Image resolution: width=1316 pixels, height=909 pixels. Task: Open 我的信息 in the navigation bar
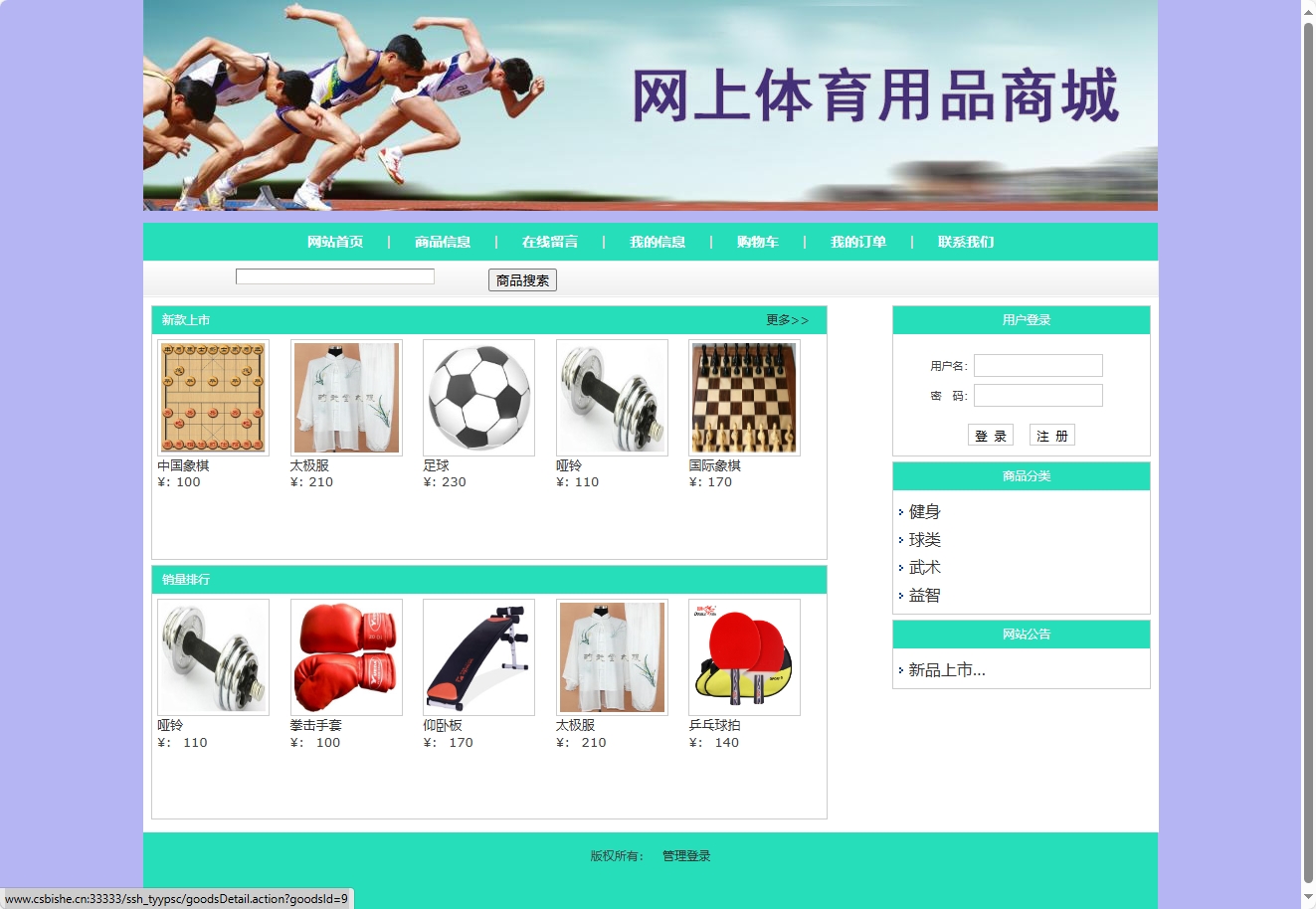[x=658, y=241]
